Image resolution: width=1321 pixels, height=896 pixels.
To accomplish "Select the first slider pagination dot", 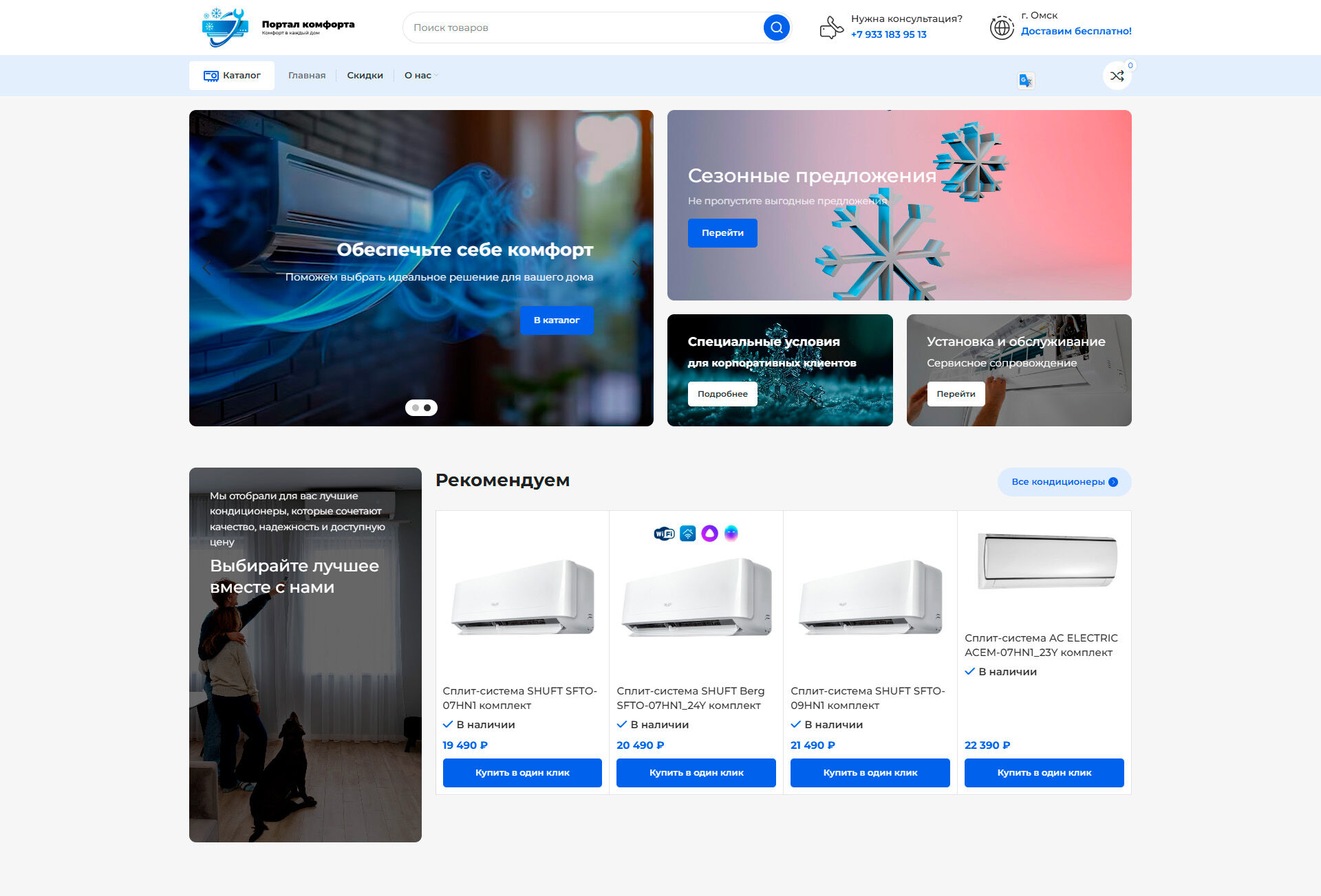I will click(x=415, y=408).
